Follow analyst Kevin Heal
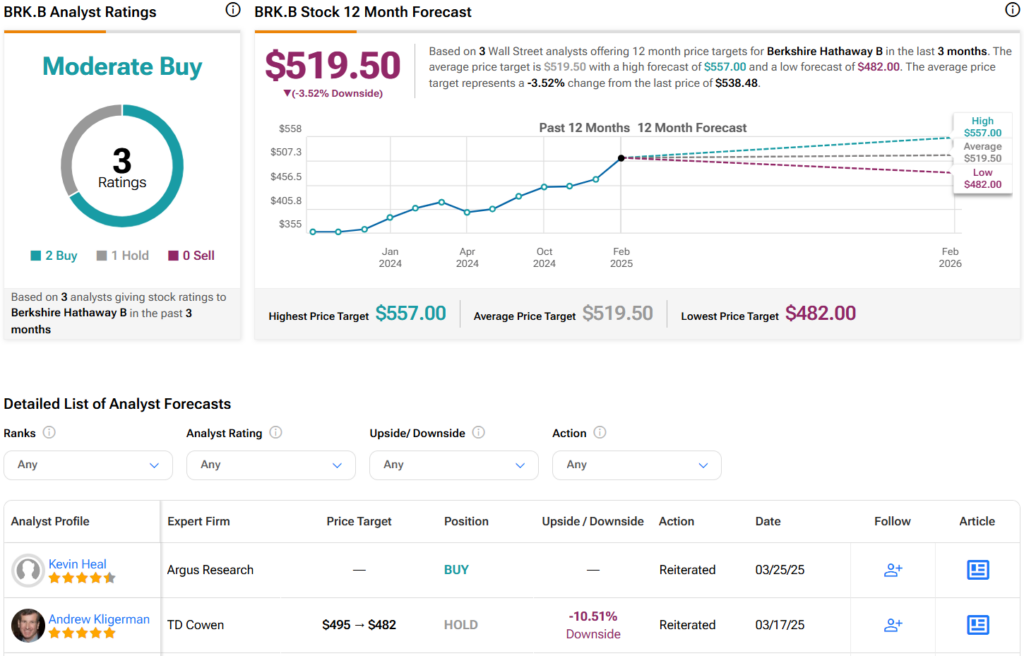Image resolution: width=1024 pixels, height=656 pixels. 893,570
